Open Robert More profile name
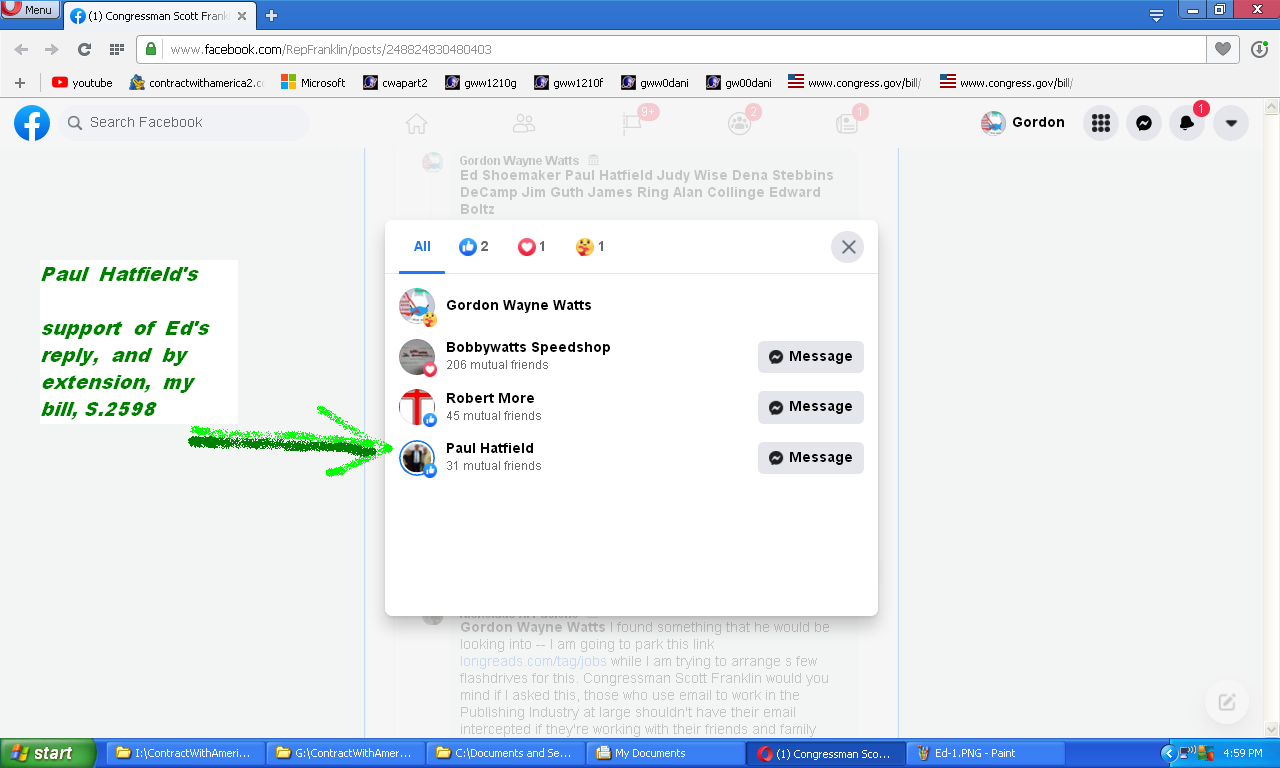 coord(490,398)
